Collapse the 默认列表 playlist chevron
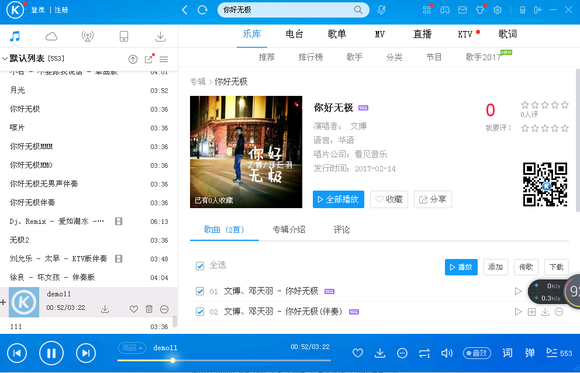This screenshot has height=373, width=580. (5, 58)
